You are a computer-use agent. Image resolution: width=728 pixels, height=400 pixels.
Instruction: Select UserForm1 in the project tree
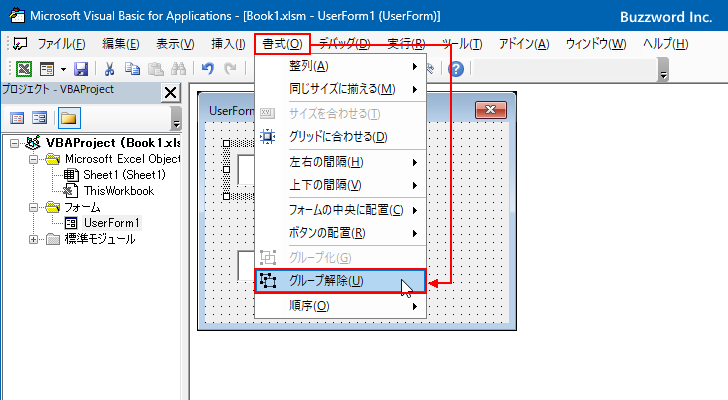pyautogui.click(x=111, y=223)
